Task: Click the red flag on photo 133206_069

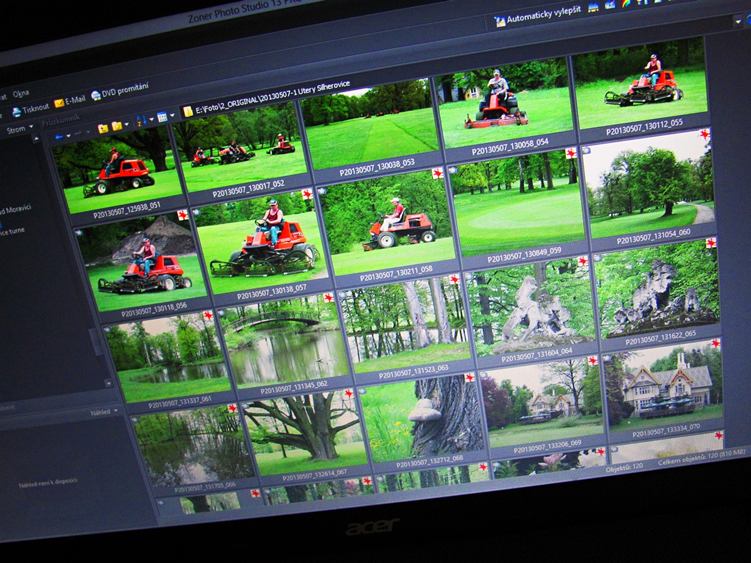Action: [592, 360]
